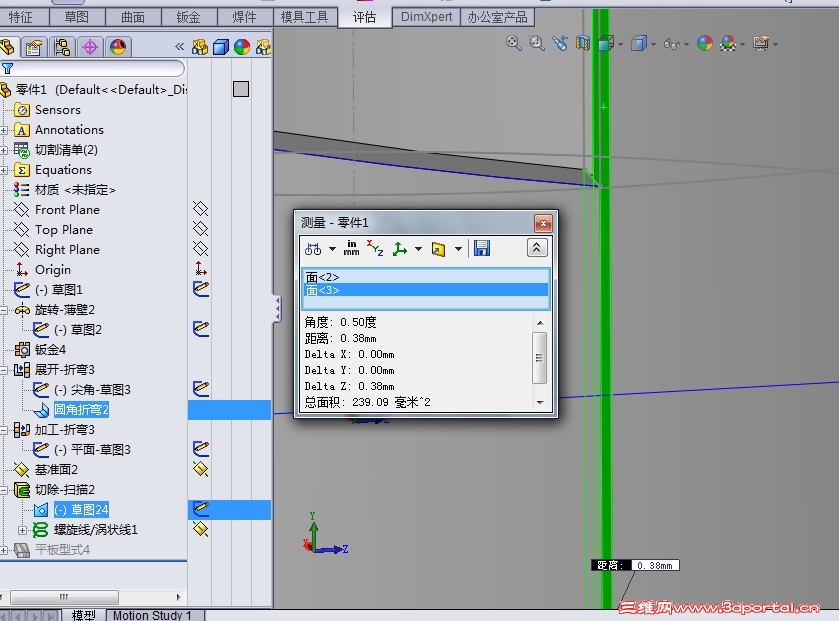Switch to the 焊件 tab
The width and height of the screenshot is (839, 621).
click(x=245, y=18)
